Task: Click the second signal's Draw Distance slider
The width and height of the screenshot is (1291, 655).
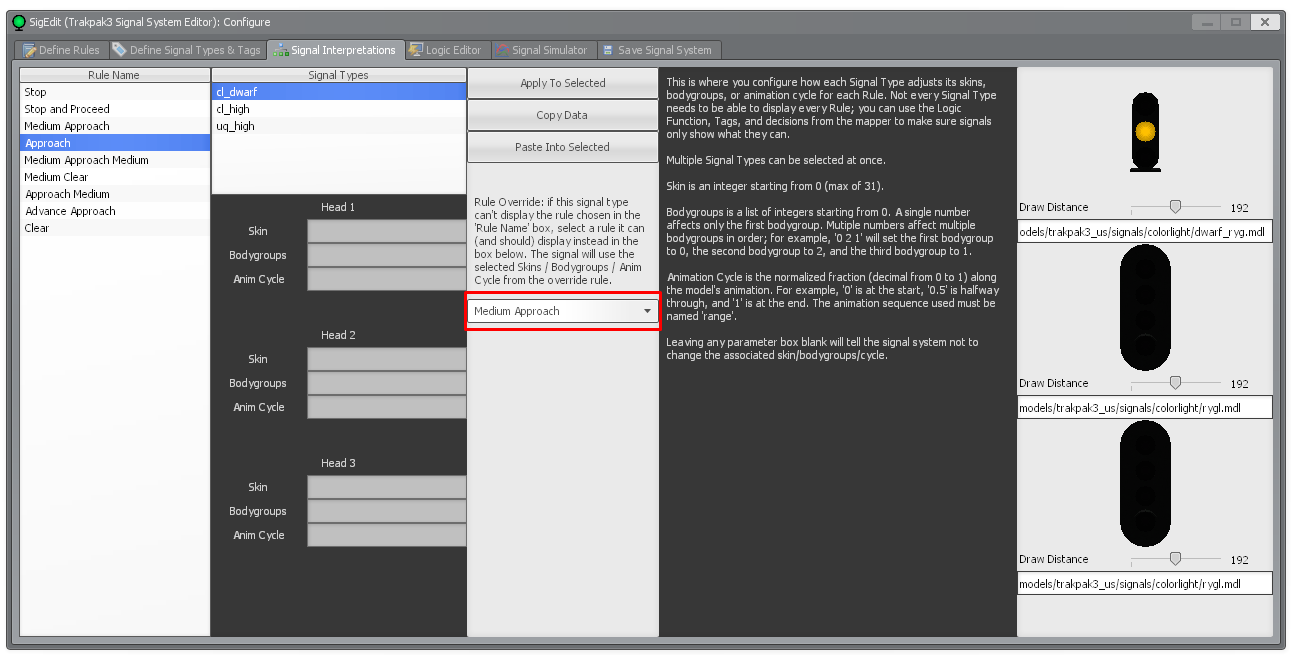Action: pyautogui.click(x=1175, y=383)
